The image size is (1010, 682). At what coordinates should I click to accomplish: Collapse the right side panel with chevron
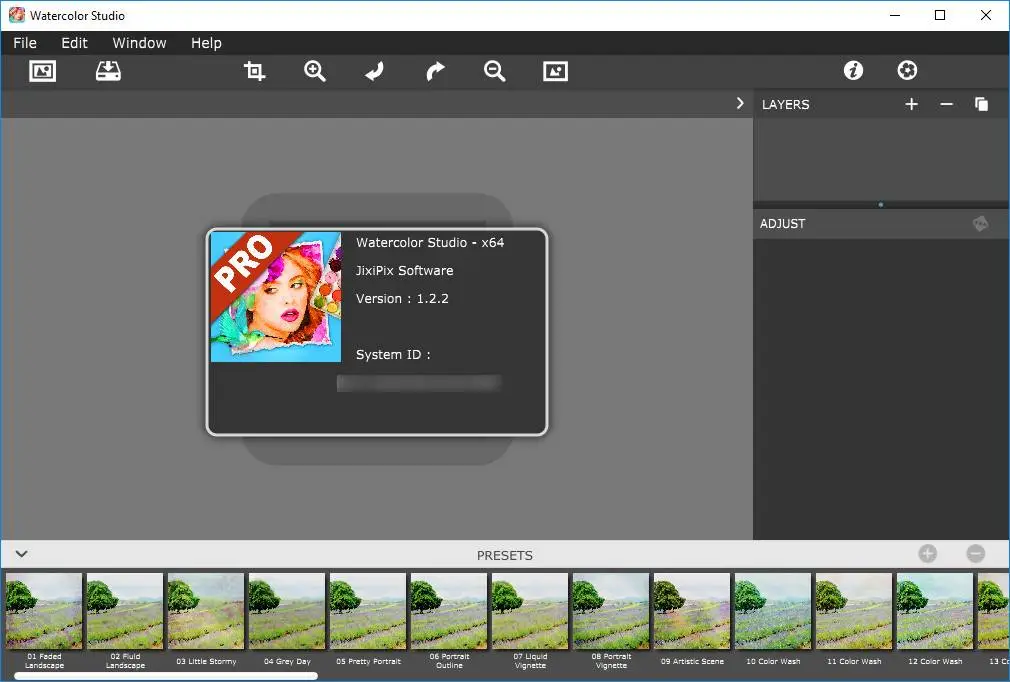click(740, 104)
